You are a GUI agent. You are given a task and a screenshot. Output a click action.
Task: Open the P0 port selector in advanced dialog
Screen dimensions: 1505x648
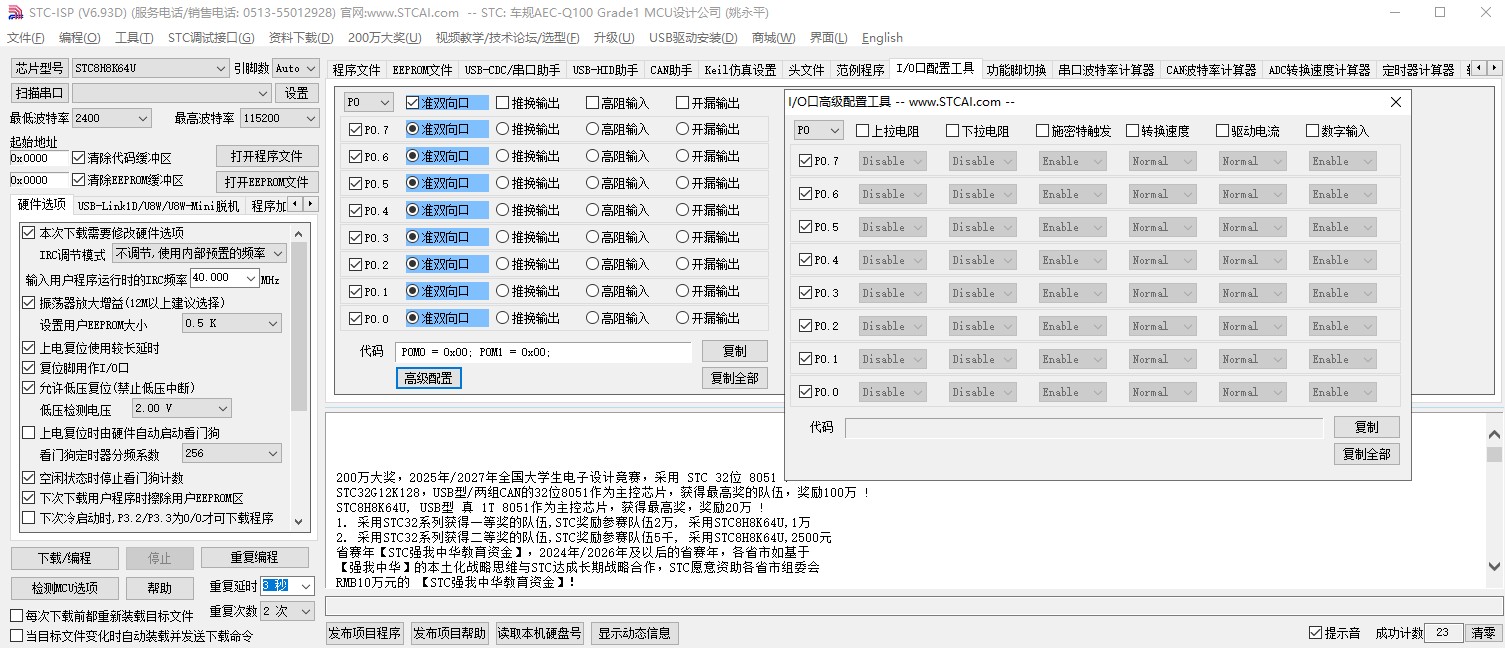819,131
